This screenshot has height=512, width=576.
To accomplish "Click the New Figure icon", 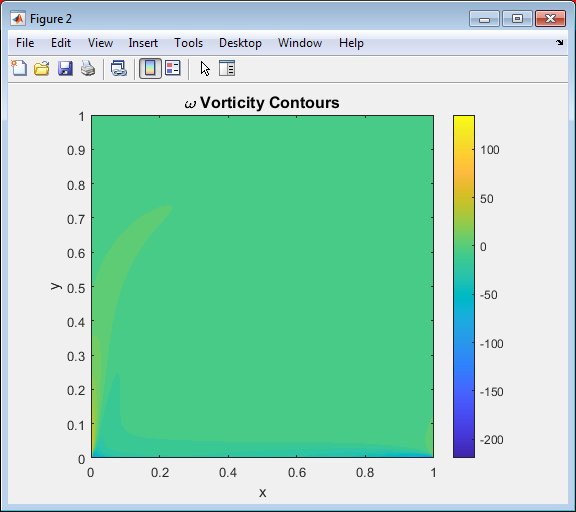I will pyautogui.click(x=19, y=68).
